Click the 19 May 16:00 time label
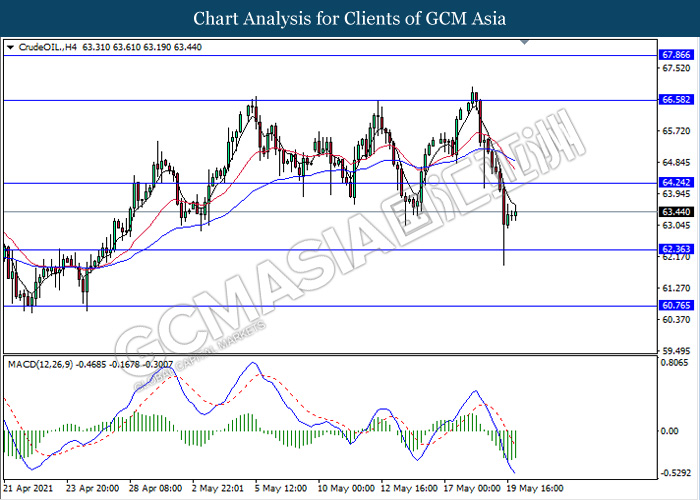This screenshot has height=500, width=700. tap(535, 488)
